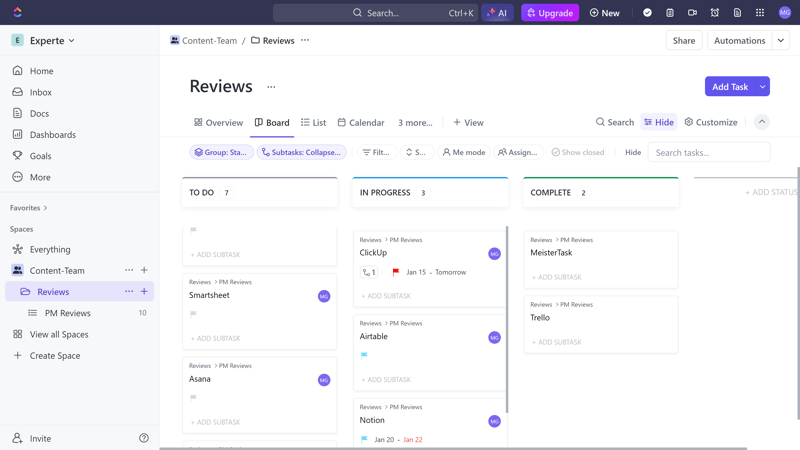Expand the Favorites section
The image size is (800, 450).
29,208
